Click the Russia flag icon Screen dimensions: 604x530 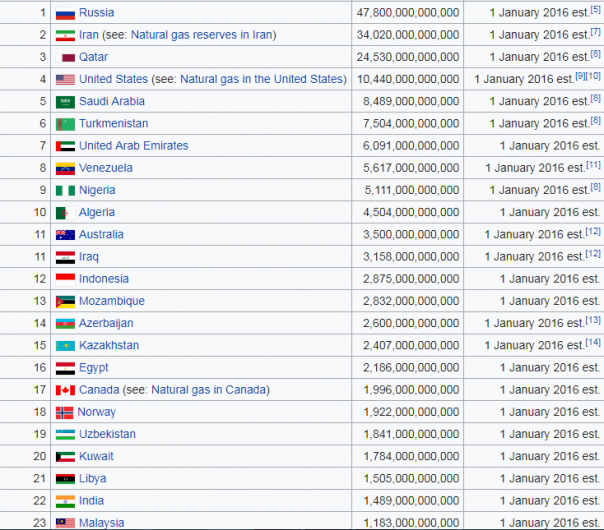pyautogui.click(x=65, y=13)
